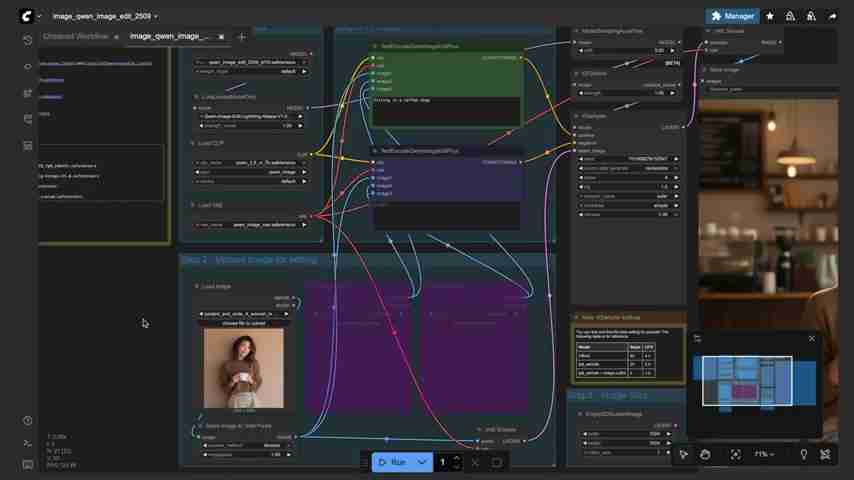Switch to the image_qwen_image tab

click(169, 37)
